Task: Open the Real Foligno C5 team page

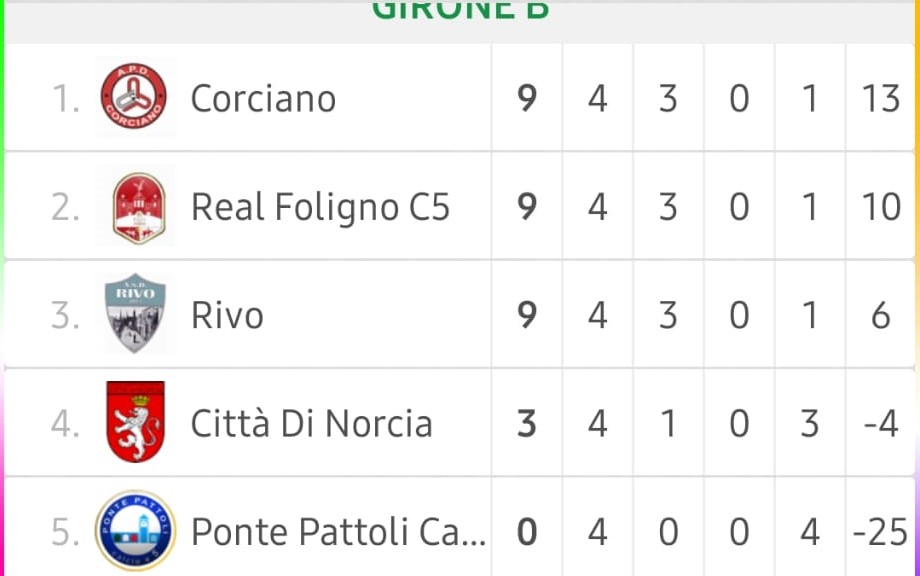Action: coord(320,207)
